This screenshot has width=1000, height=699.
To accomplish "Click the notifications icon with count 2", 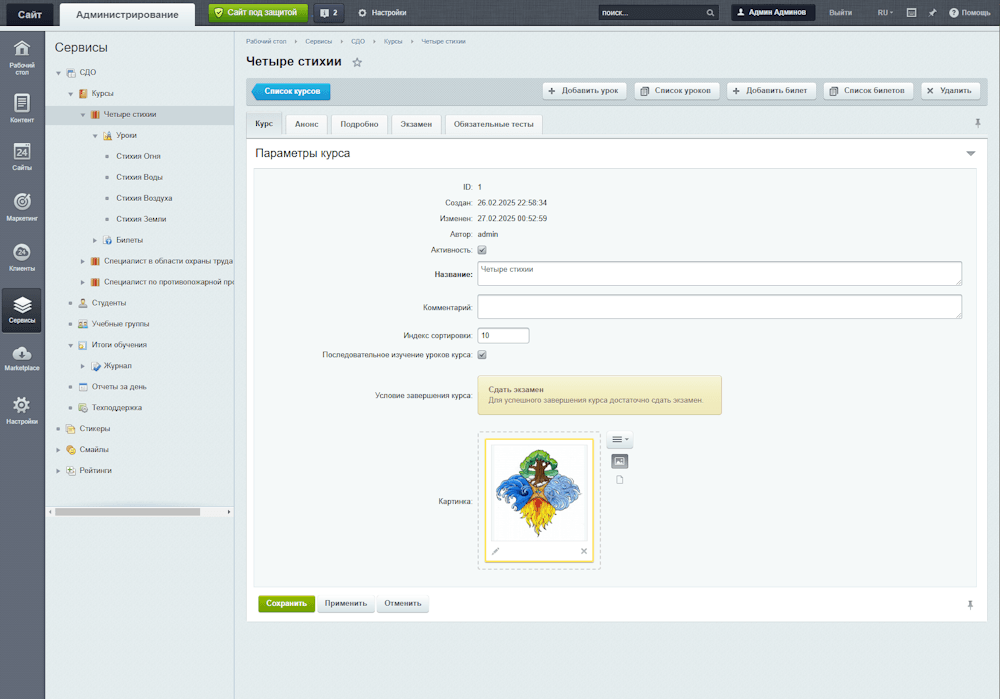I will click(x=329, y=13).
